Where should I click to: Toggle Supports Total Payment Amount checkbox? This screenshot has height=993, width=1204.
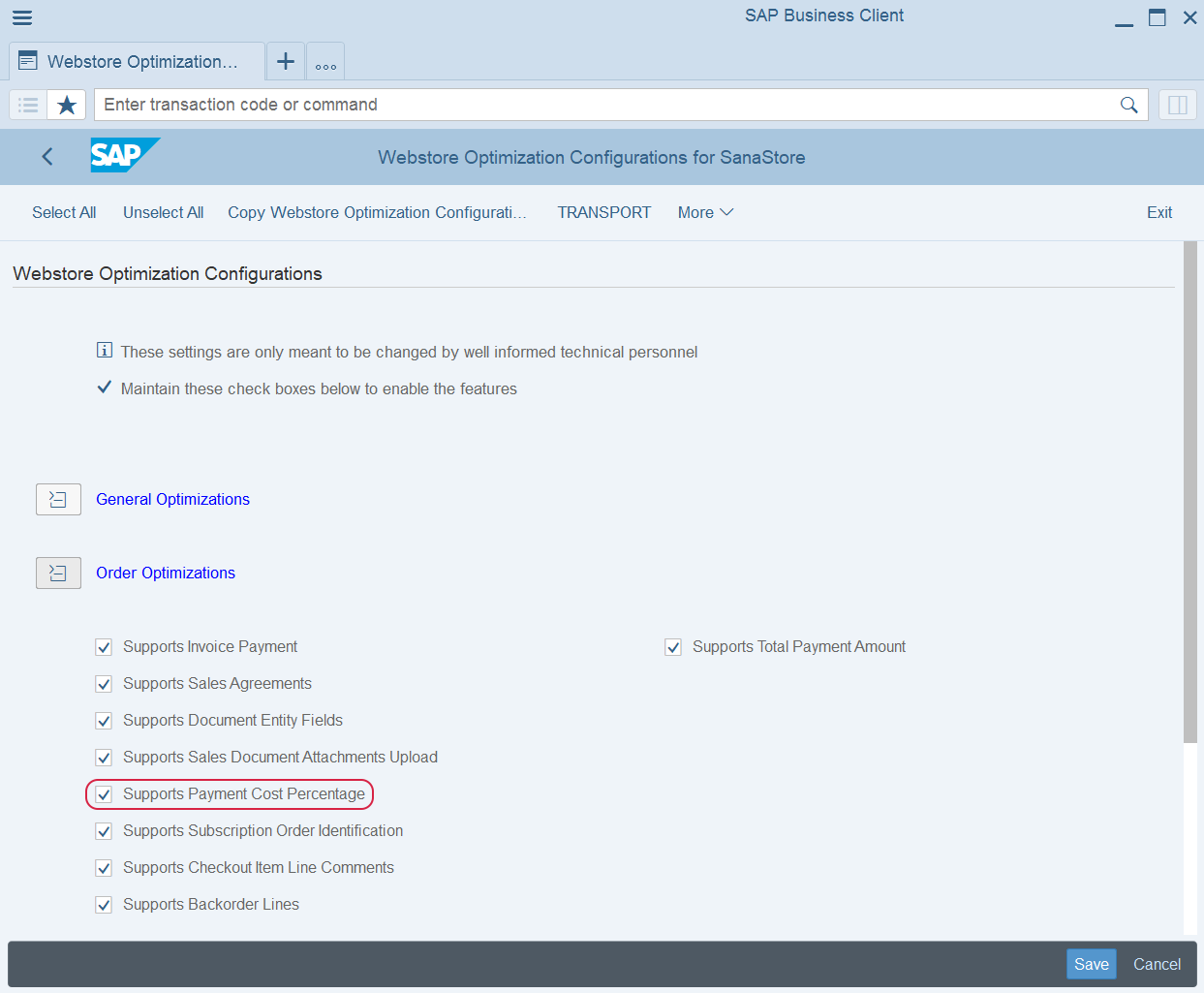pyautogui.click(x=673, y=647)
